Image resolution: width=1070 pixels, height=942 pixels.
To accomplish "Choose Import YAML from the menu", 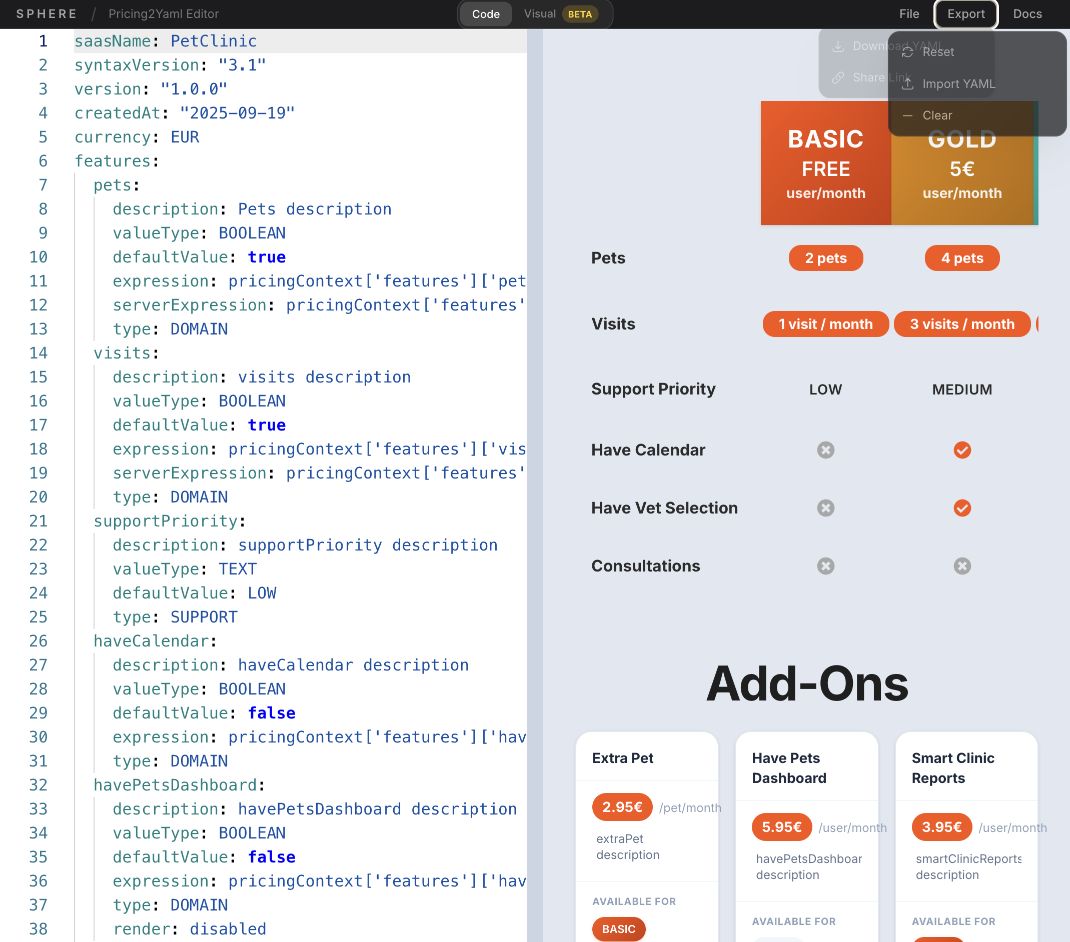I will 977,84.
